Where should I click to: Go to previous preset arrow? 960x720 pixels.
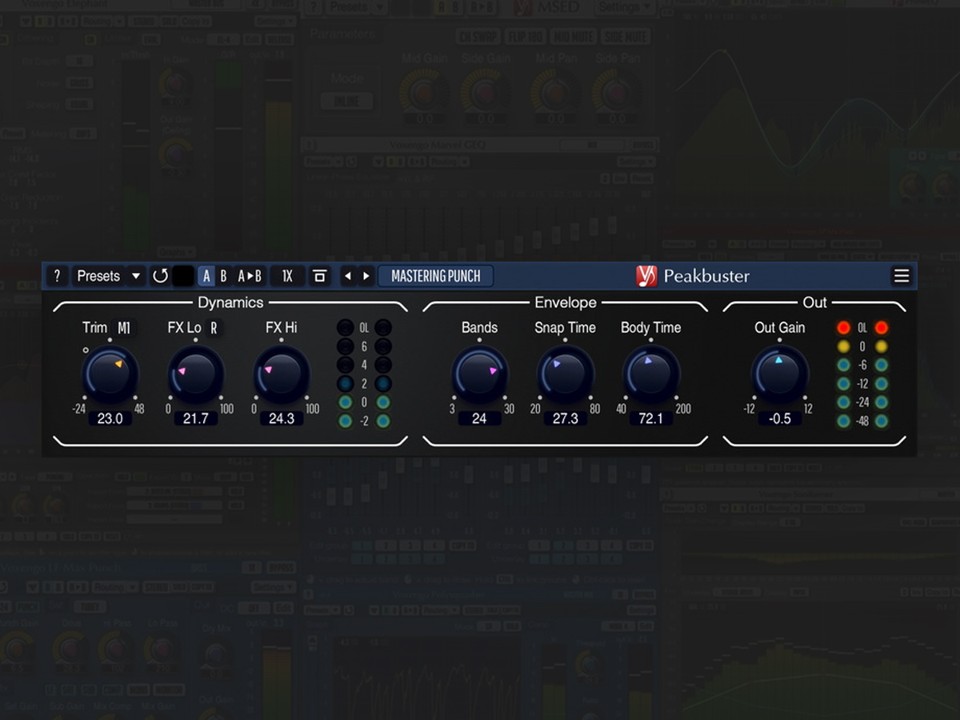coord(348,276)
